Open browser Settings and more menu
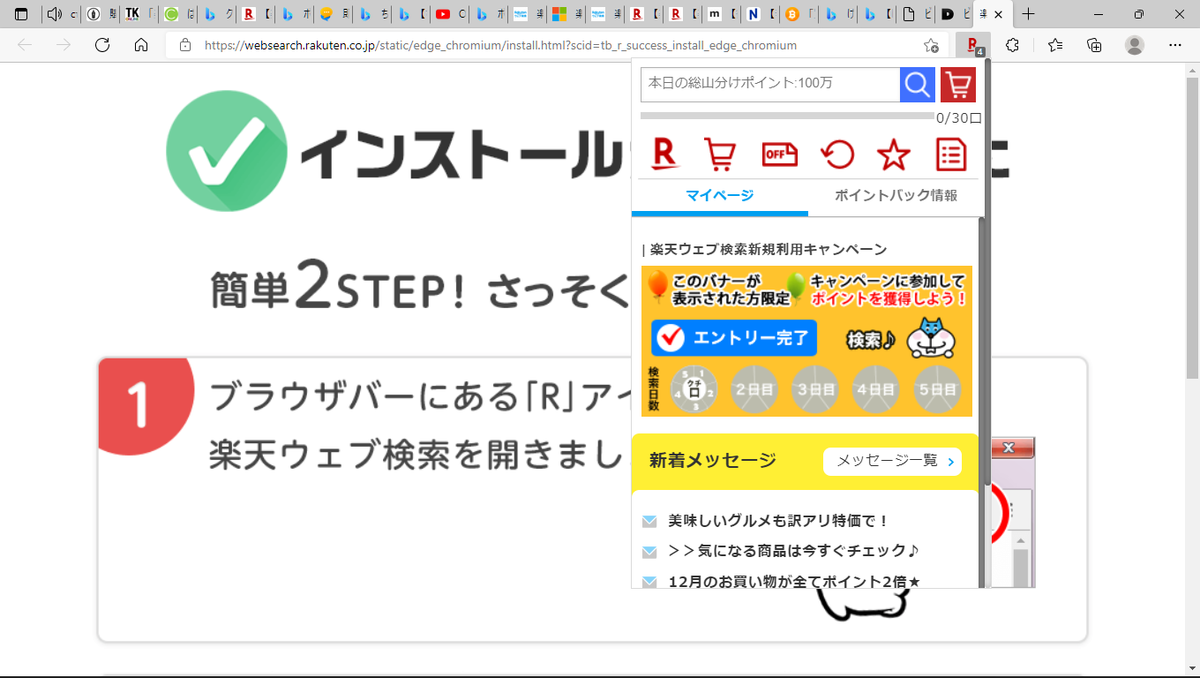Image resolution: width=1200 pixels, height=678 pixels. 1175,45
